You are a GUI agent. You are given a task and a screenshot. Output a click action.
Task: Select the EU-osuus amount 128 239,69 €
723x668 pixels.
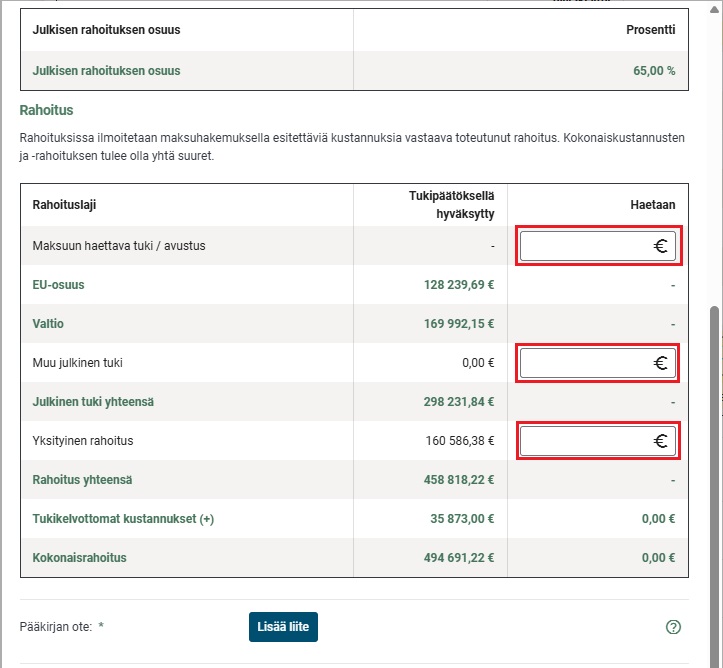click(459, 285)
